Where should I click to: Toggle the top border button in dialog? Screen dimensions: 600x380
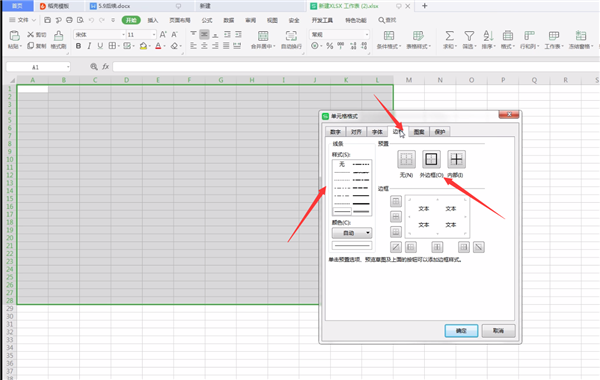click(x=396, y=201)
